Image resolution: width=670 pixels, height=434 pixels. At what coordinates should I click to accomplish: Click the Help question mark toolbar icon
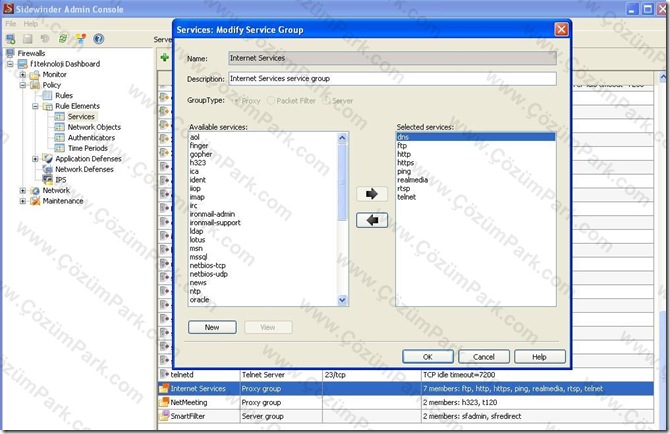click(99, 39)
